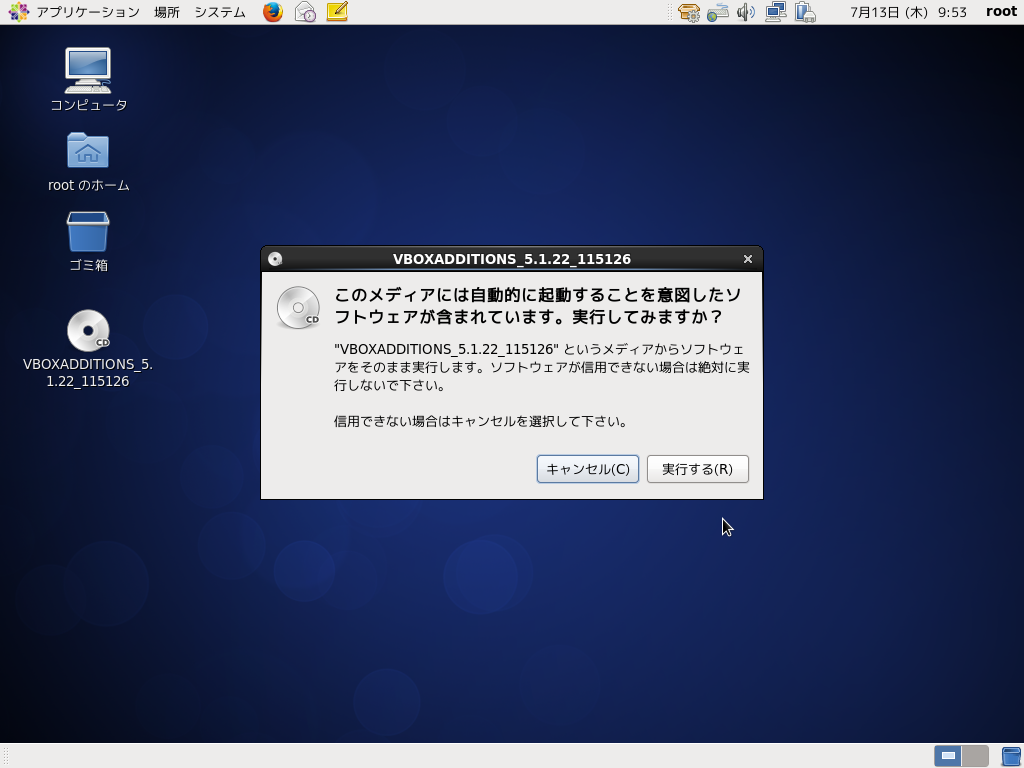The image size is (1024, 768).
Task: Click the trash applet in bottom panel
Action: 1010,756
